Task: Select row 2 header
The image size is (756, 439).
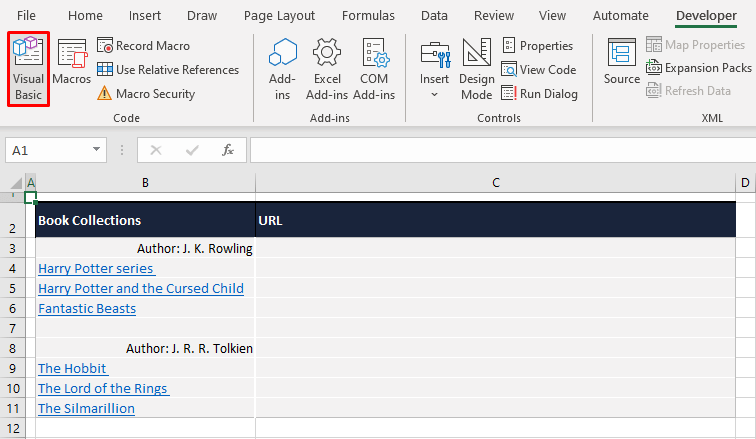Action: pos(12,220)
